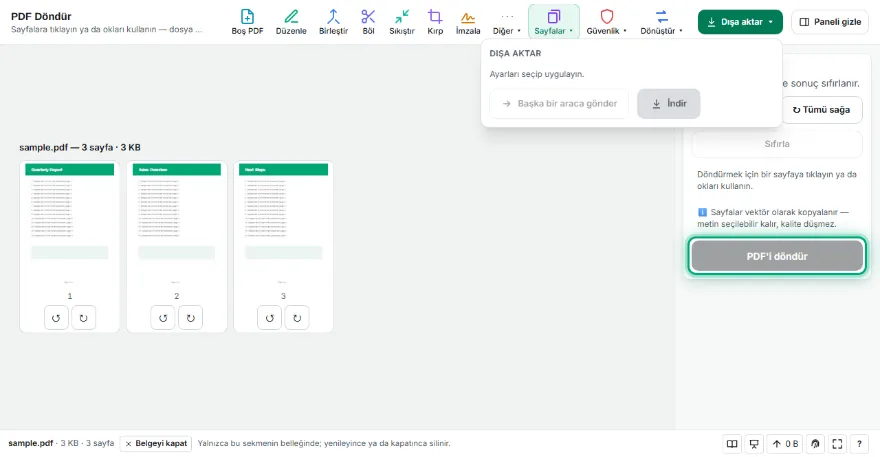Select the Düzenle pencil tool
This screenshot has width=880, height=457.
point(291,22)
